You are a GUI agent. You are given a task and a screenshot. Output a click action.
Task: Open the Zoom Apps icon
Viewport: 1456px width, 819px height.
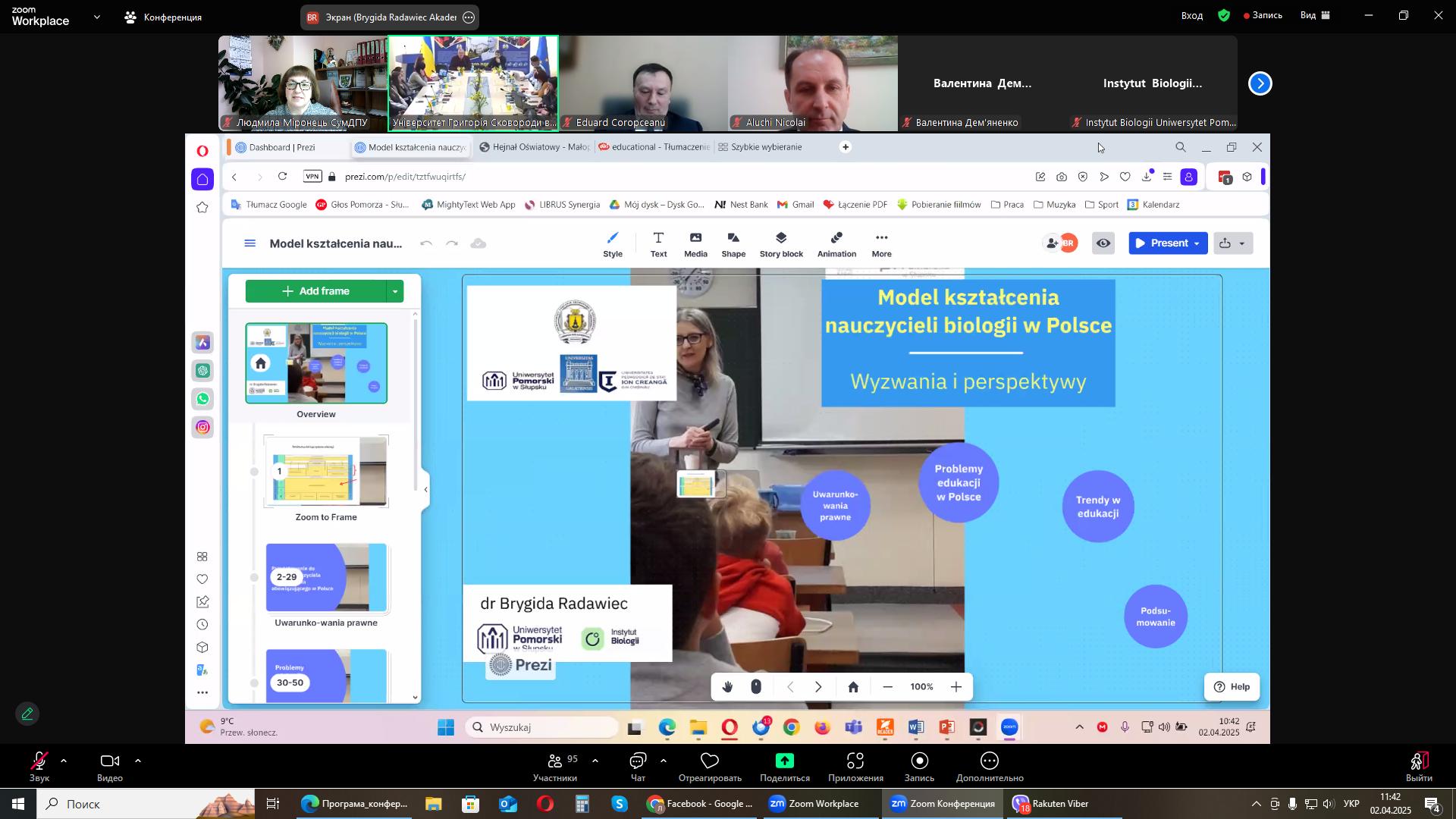coord(855,761)
